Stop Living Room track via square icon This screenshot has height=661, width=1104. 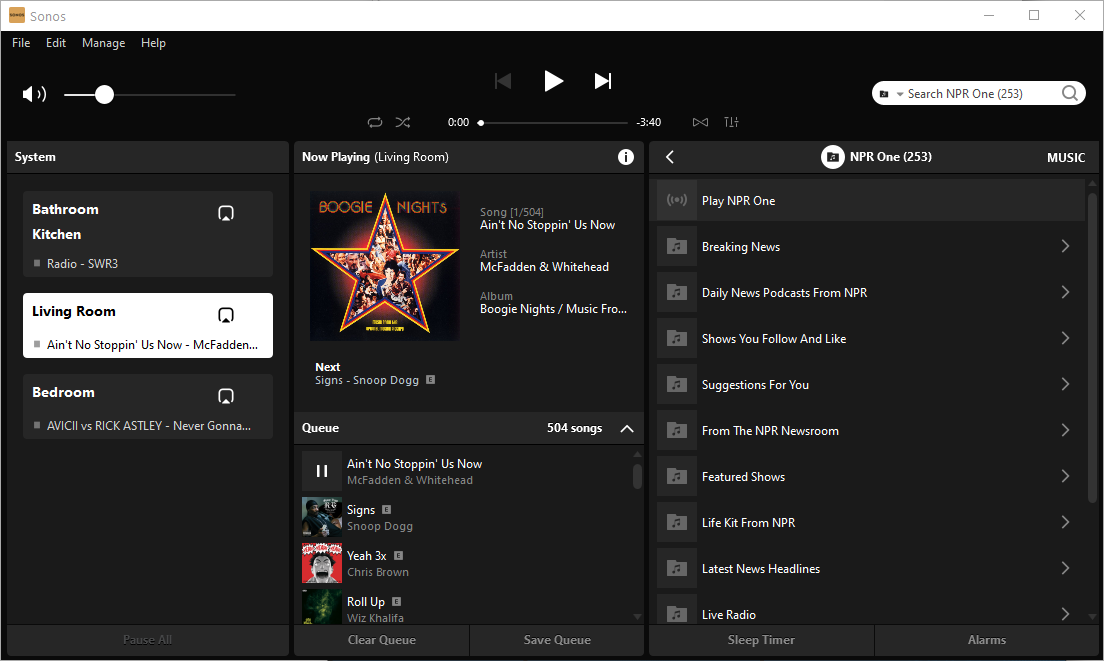click(x=37, y=344)
